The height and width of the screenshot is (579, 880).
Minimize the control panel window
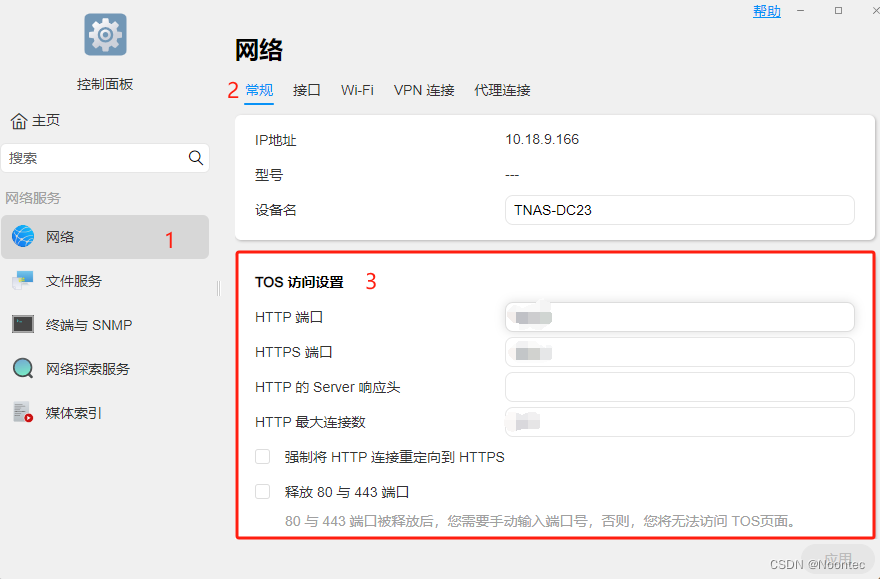tap(800, 11)
